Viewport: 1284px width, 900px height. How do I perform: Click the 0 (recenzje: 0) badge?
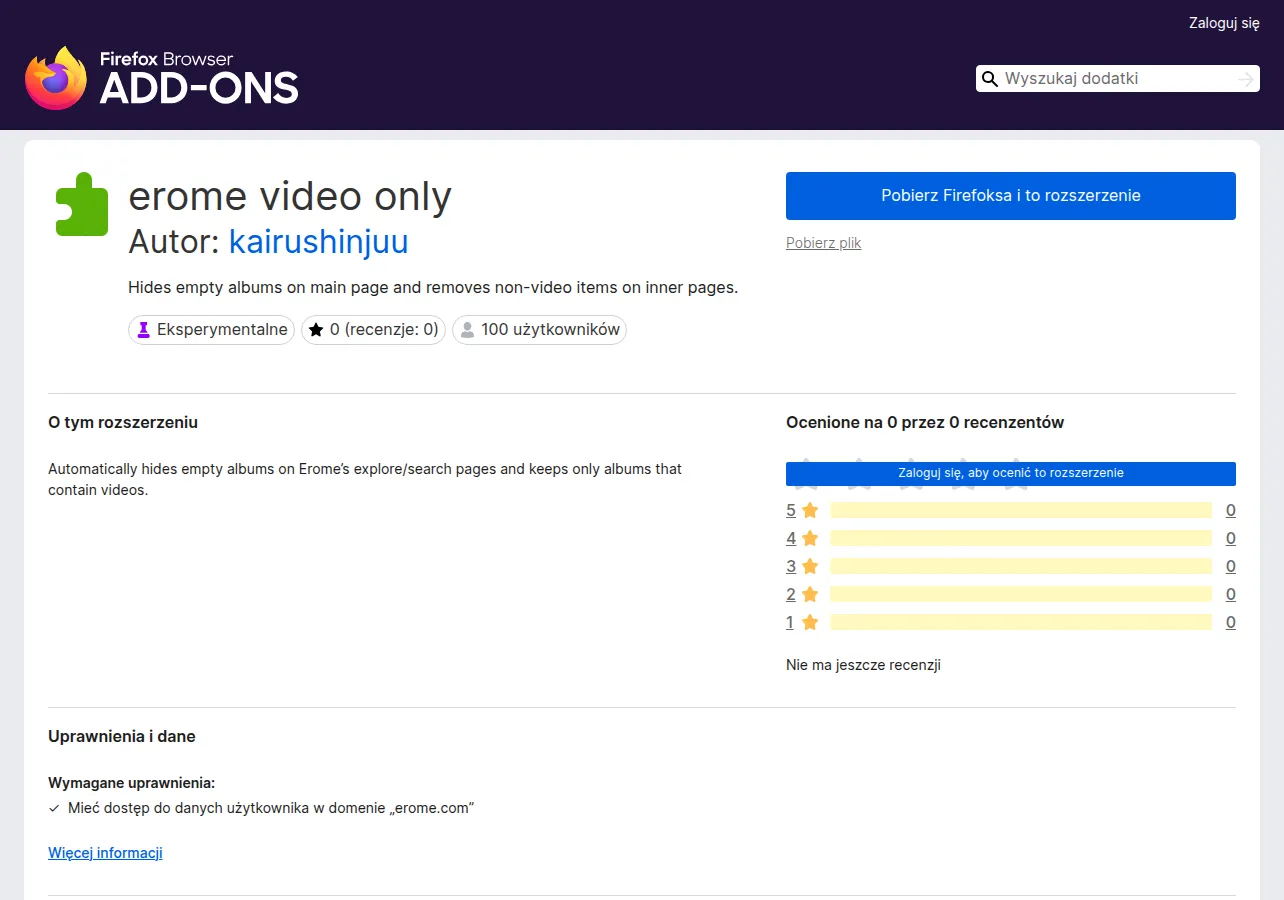(x=373, y=329)
